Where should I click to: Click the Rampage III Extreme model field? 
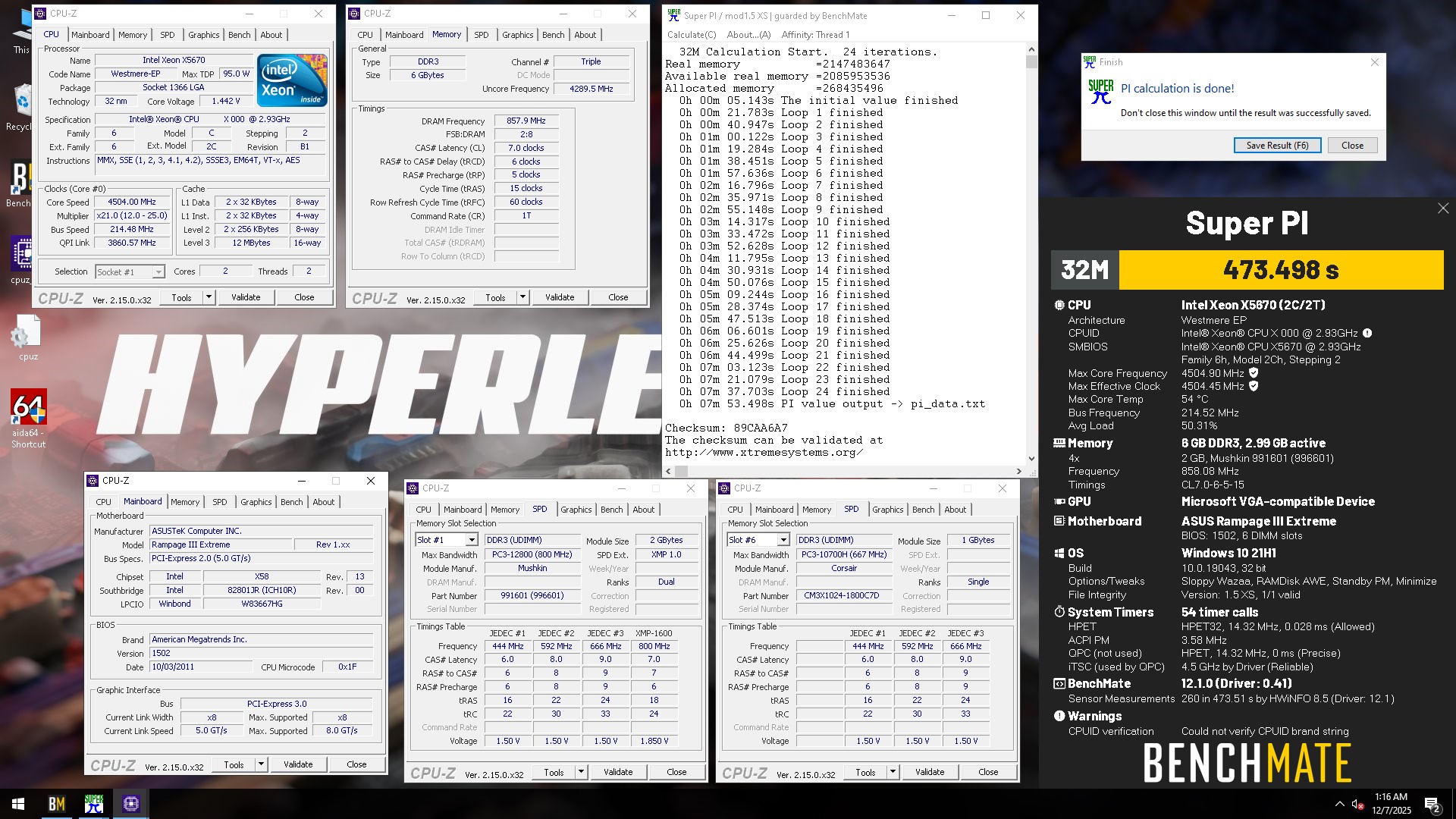click(221, 544)
